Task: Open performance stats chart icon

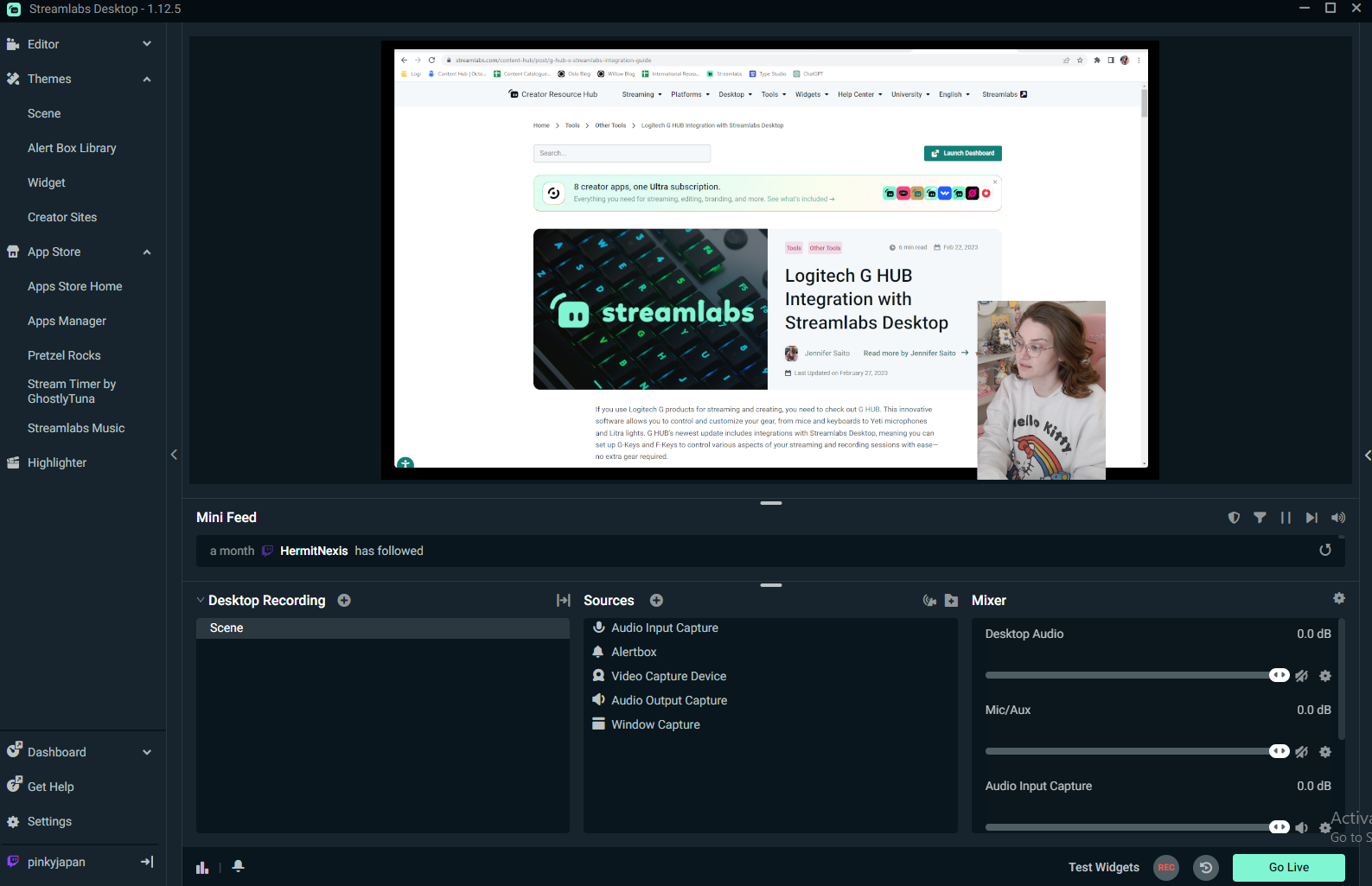Action: click(x=202, y=867)
